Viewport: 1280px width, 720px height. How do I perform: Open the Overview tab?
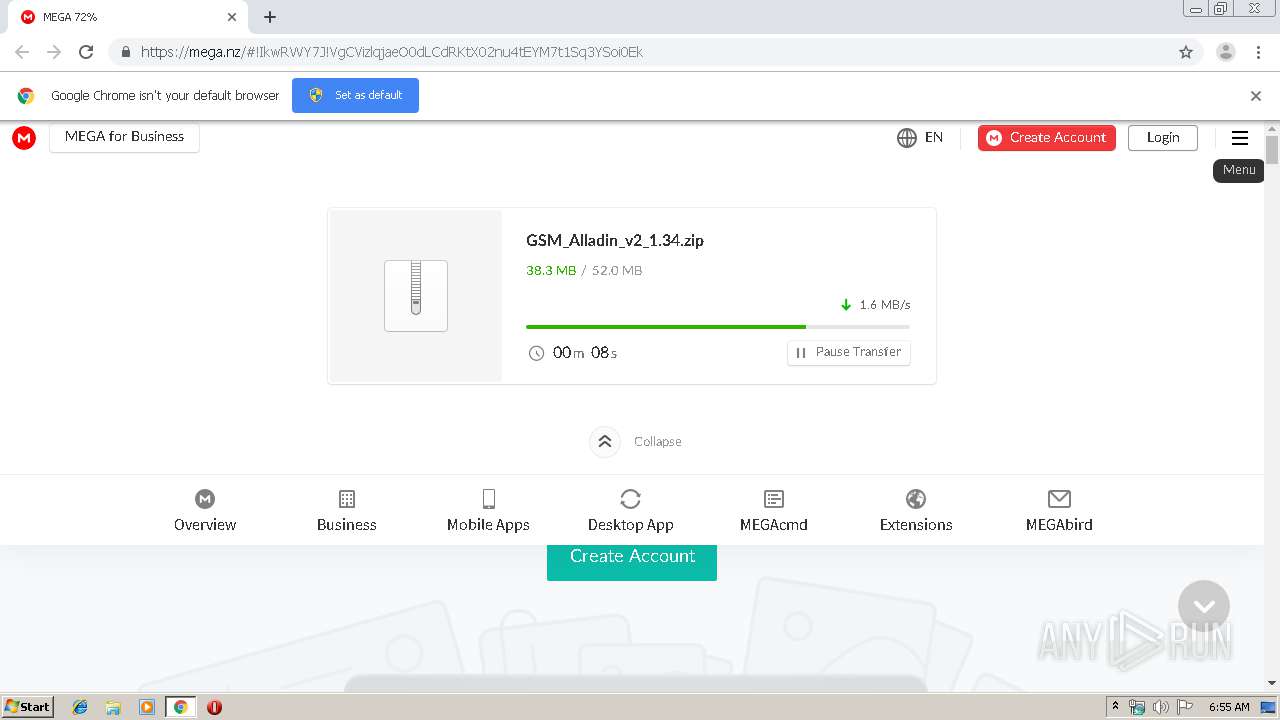pos(205,511)
